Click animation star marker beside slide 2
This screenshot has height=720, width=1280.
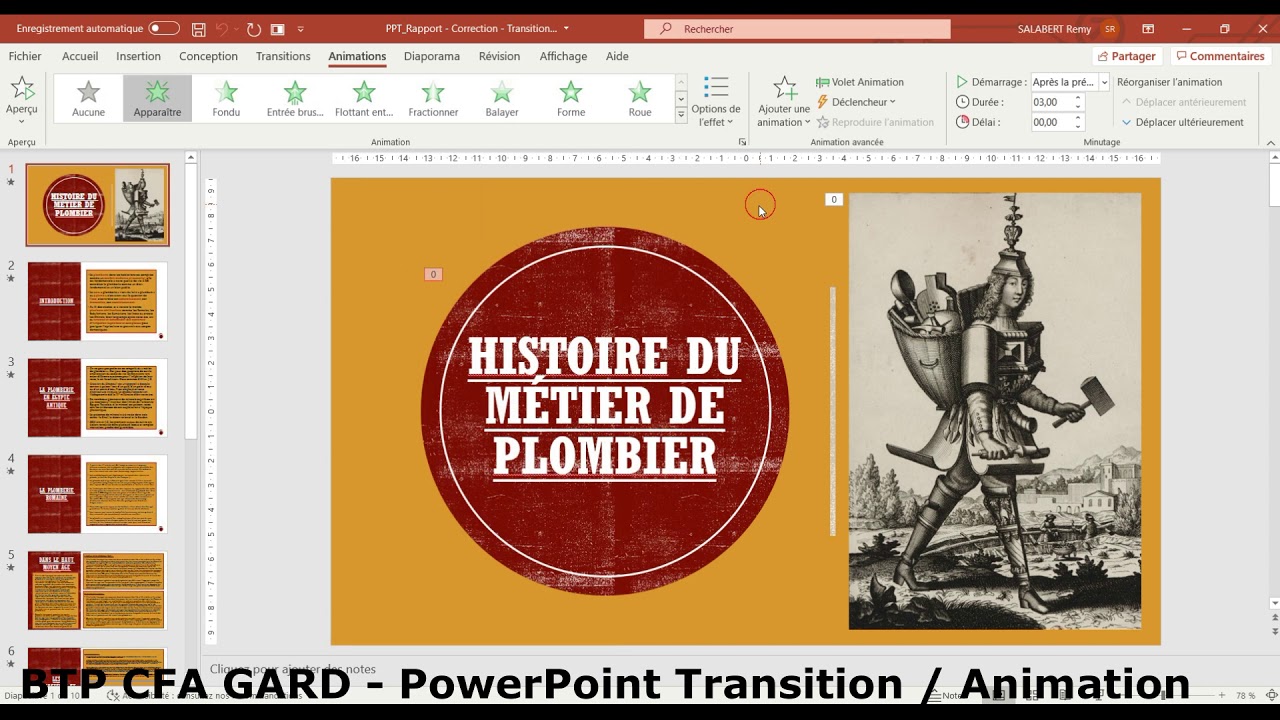(x=11, y=279)
